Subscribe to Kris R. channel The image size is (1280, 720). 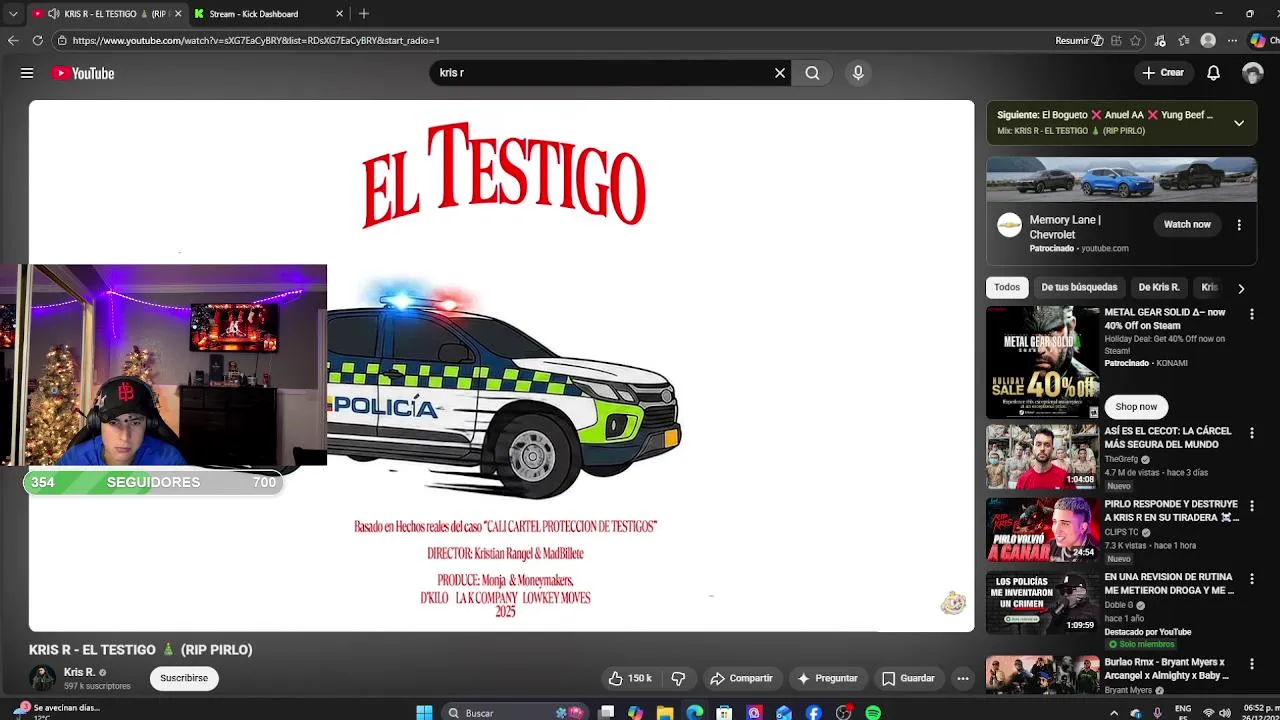click(184, 678)
